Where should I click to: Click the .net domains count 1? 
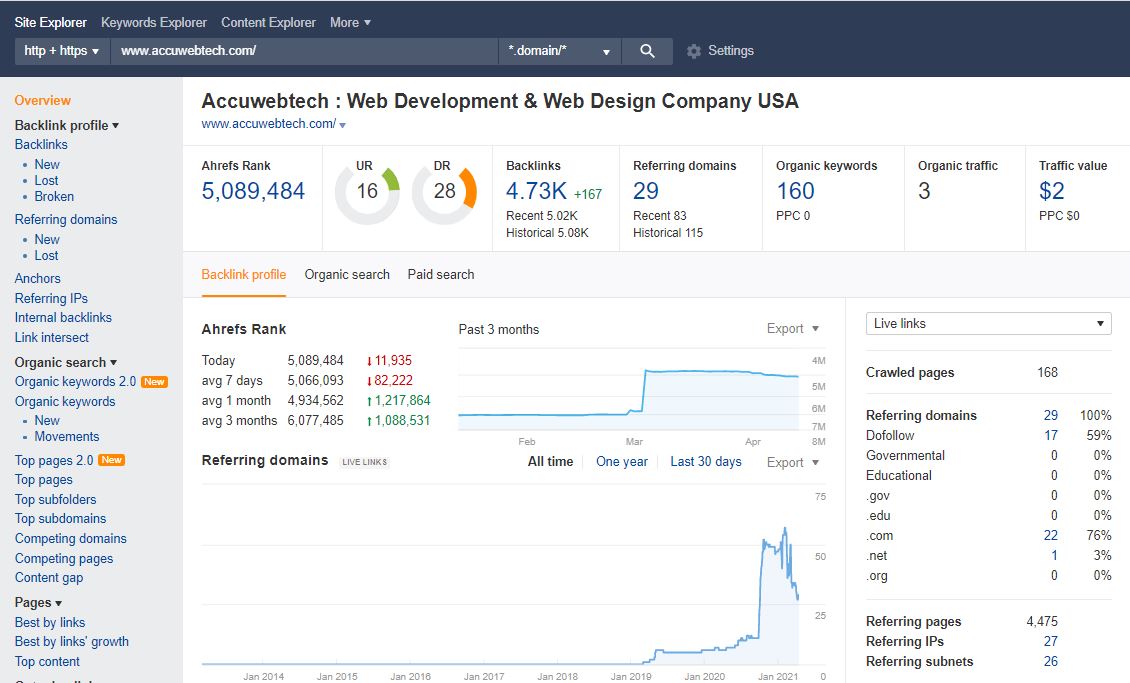click(x=1054, y=555)
